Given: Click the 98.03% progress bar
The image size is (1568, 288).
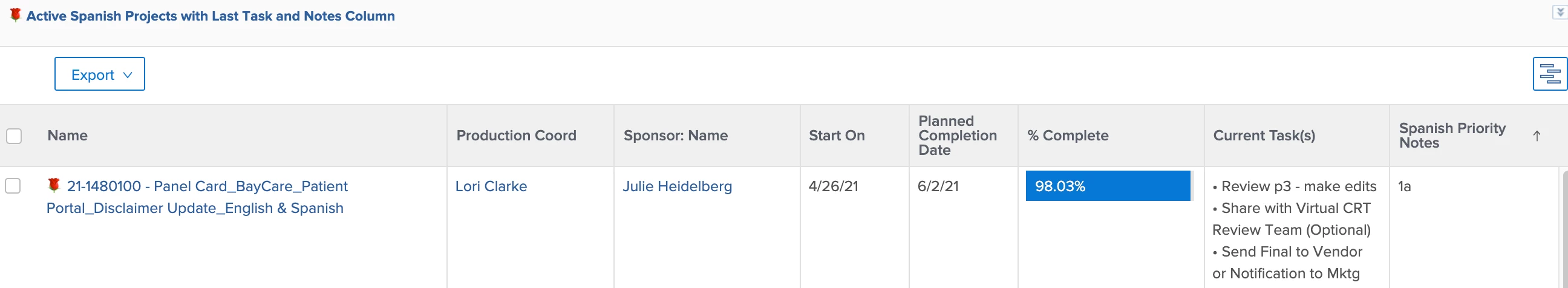Looking at the screenshot, I should coord(1107,186).
